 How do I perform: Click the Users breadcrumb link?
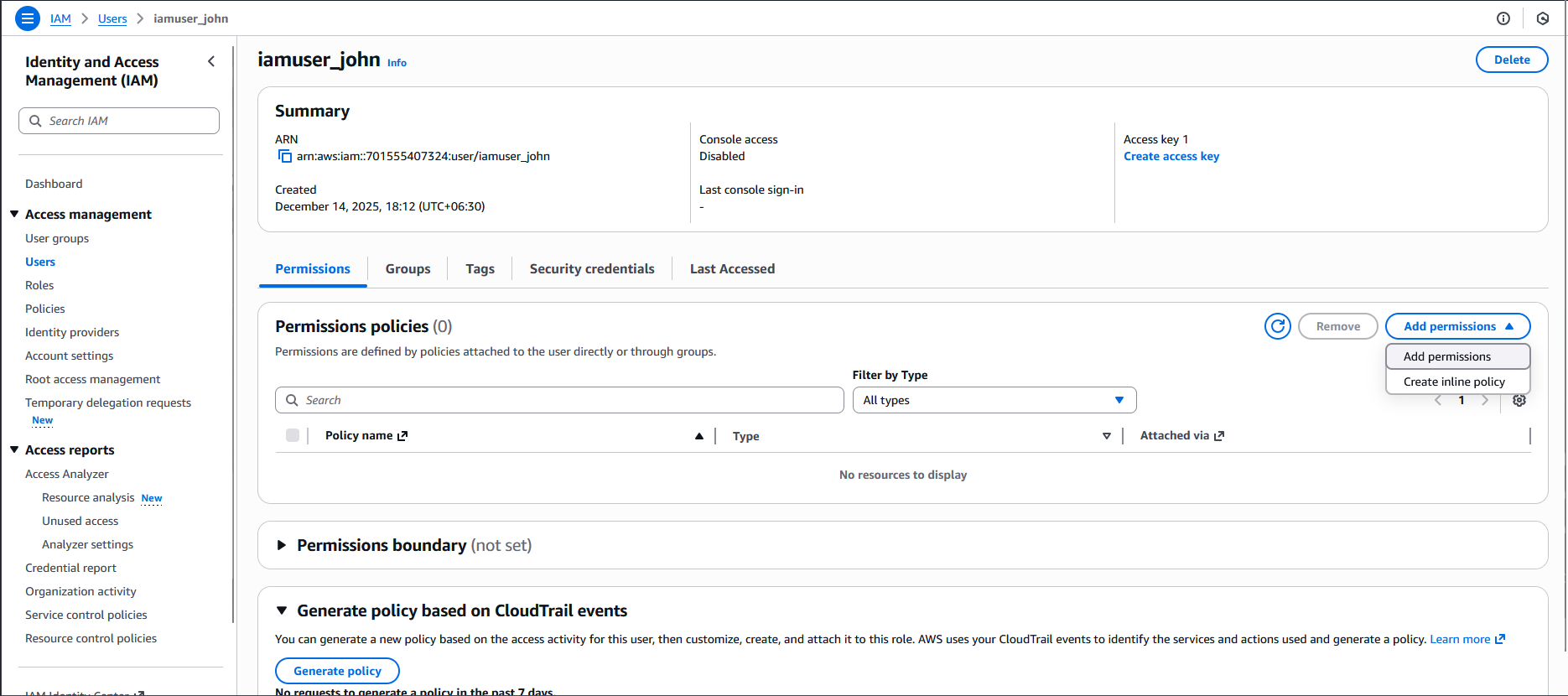[x=112, y=18]
